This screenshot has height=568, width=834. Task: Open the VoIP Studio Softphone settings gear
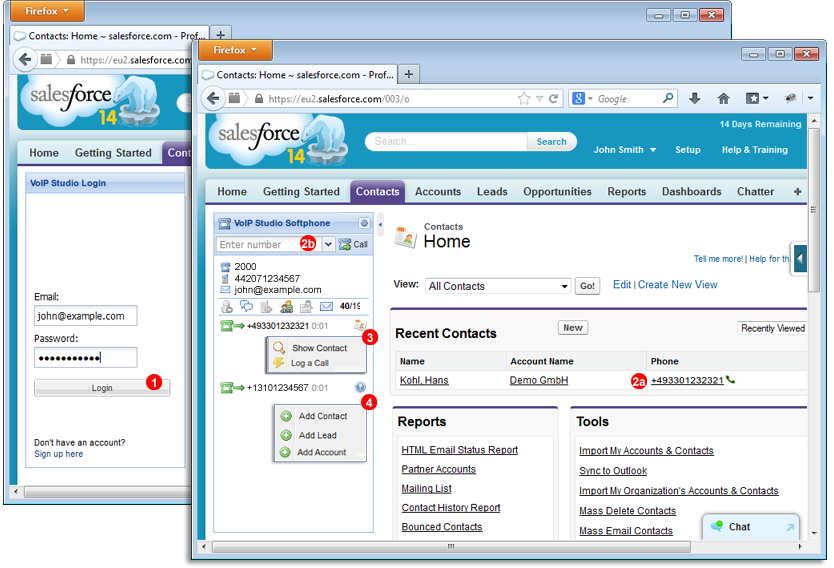(364, 223)
